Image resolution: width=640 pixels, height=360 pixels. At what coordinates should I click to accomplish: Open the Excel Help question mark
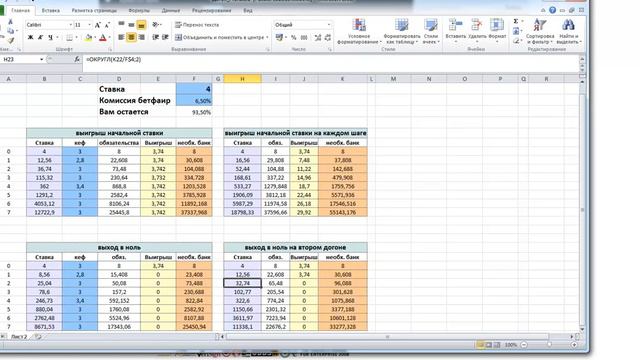(552, 10)
